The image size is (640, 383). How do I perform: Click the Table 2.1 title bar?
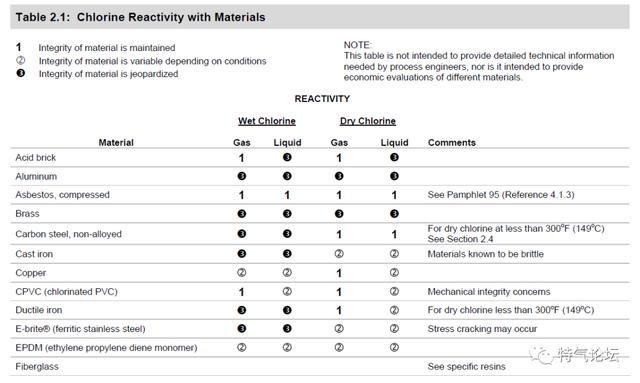[x=320, y=17]
